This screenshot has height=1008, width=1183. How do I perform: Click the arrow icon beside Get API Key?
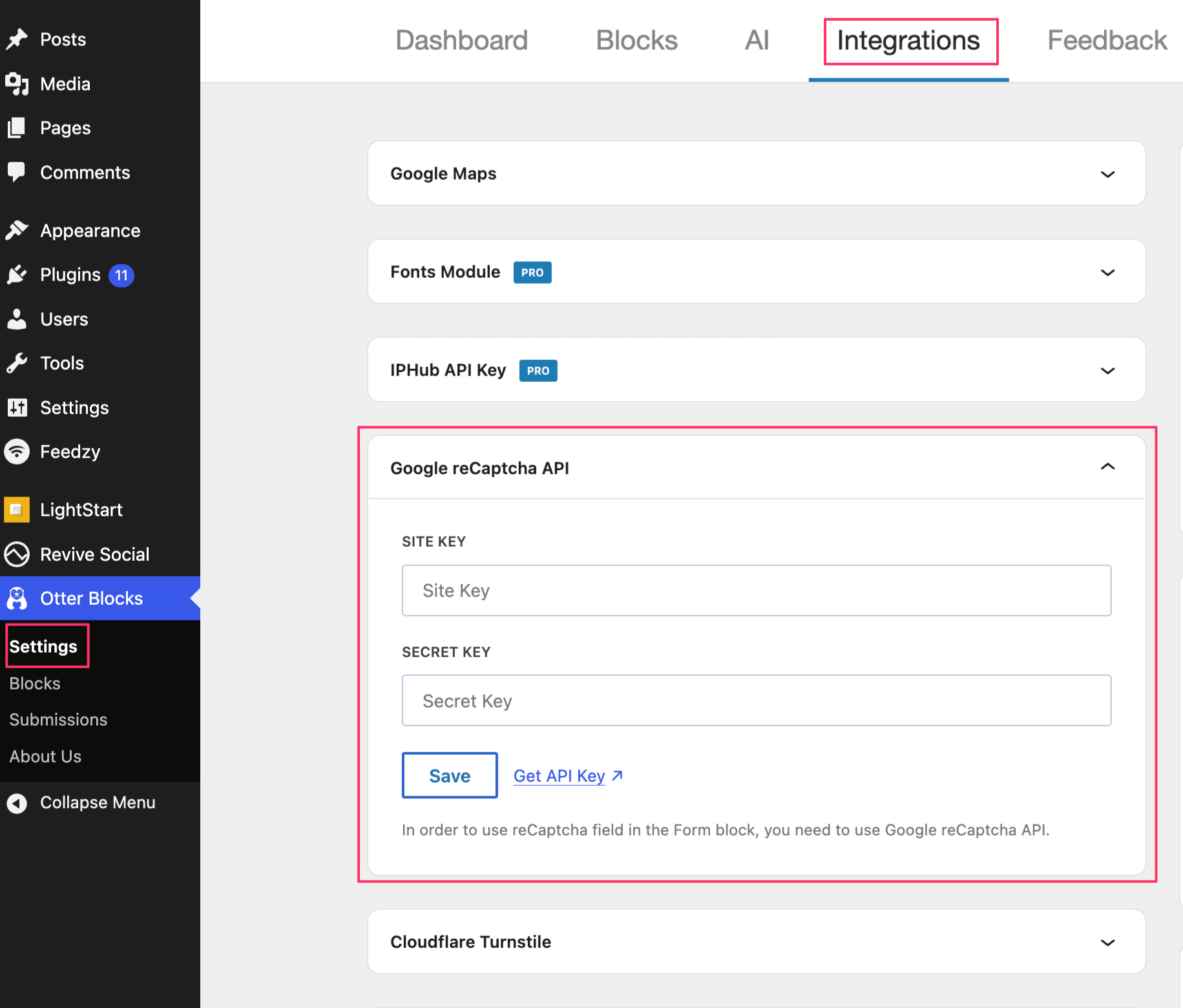pyautogui.click(x=617, y=775)
